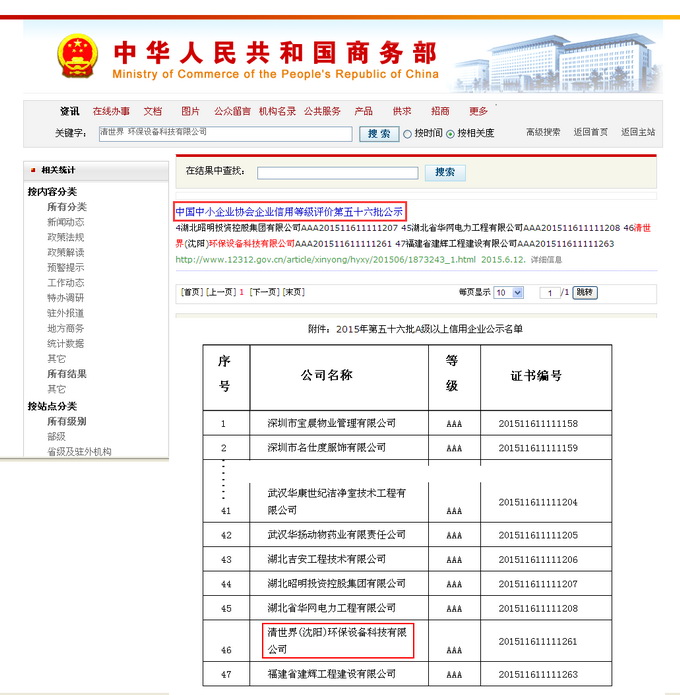The width and height of the screenshot is (680, 695).
Task: Click the 12312.gov.cn result URL
Action: (x=325, y=260)
